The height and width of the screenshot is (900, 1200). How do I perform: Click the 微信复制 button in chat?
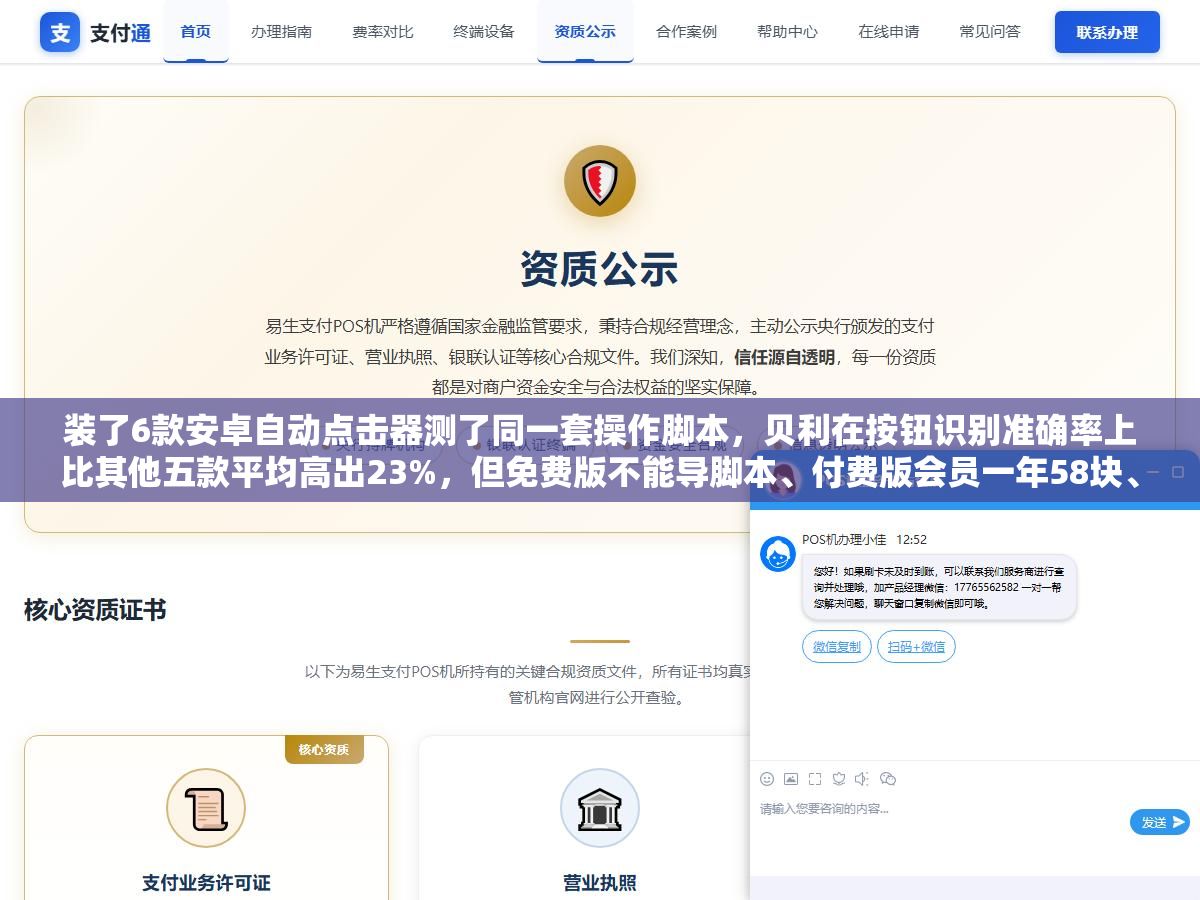coord(837,647)
